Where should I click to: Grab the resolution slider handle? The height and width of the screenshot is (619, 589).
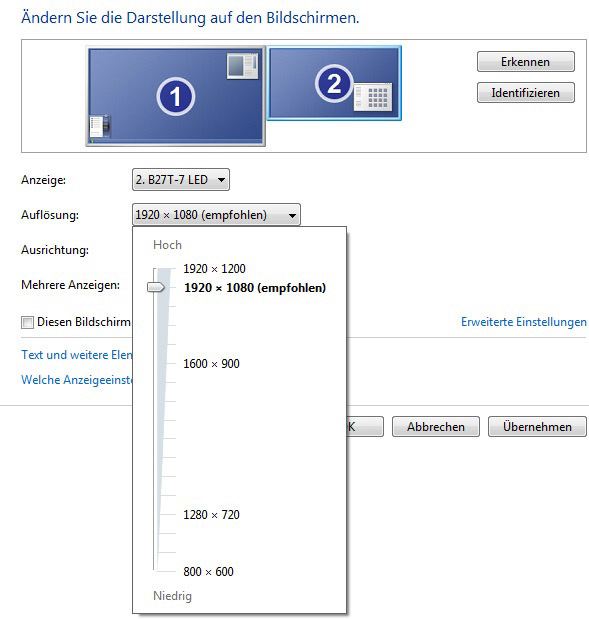coord(156,287)
